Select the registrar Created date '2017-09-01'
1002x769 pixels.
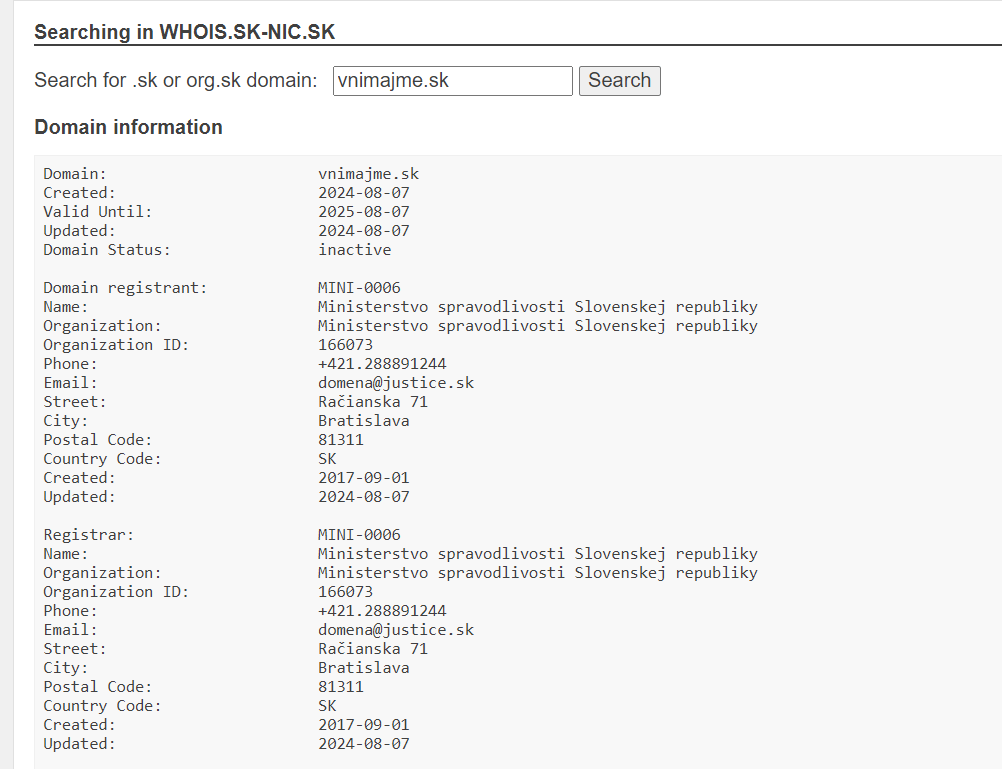364,725
